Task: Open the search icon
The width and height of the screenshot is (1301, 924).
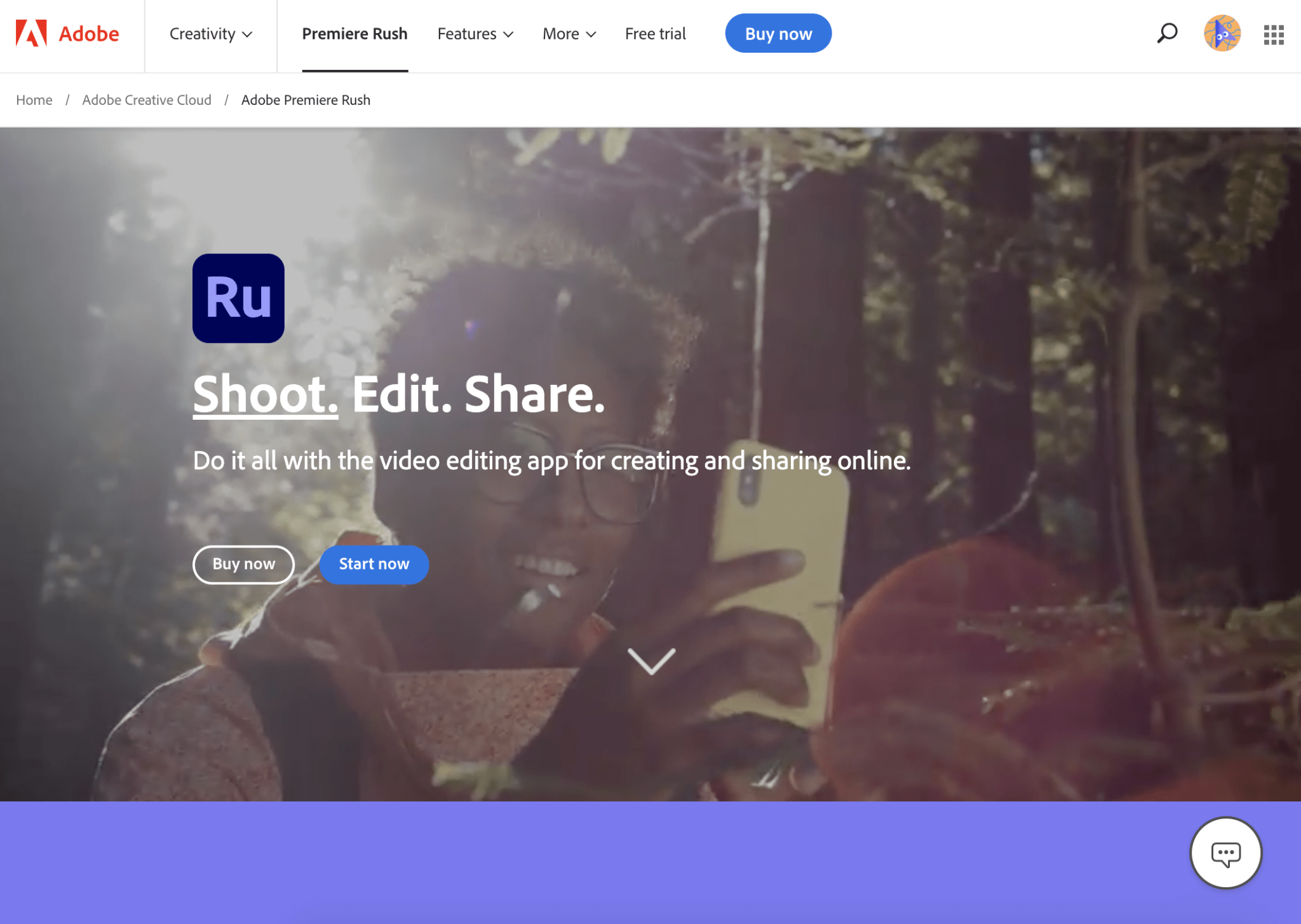Action: click(x=1166, y=33)
